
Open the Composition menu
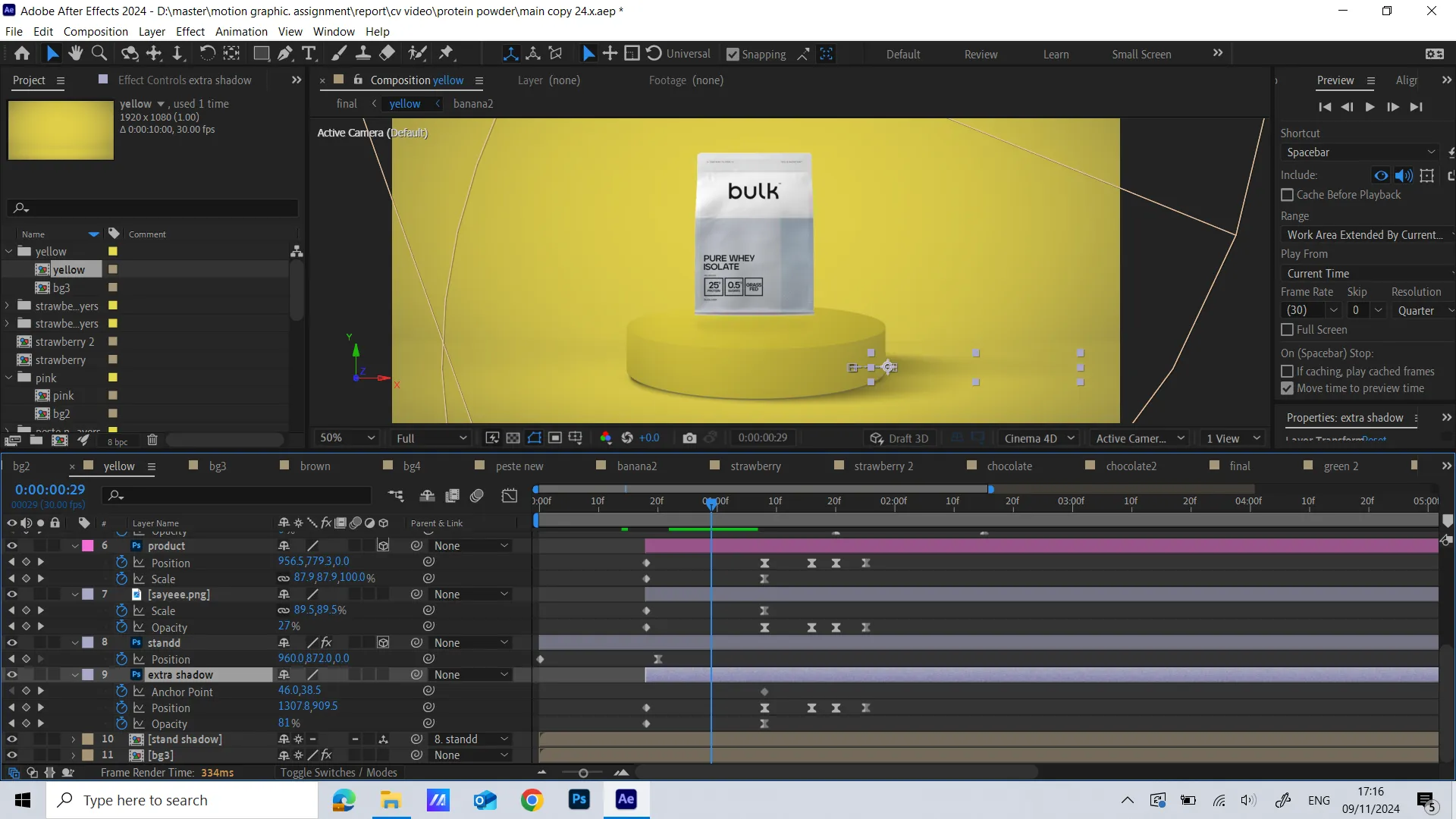coord(96,31)
